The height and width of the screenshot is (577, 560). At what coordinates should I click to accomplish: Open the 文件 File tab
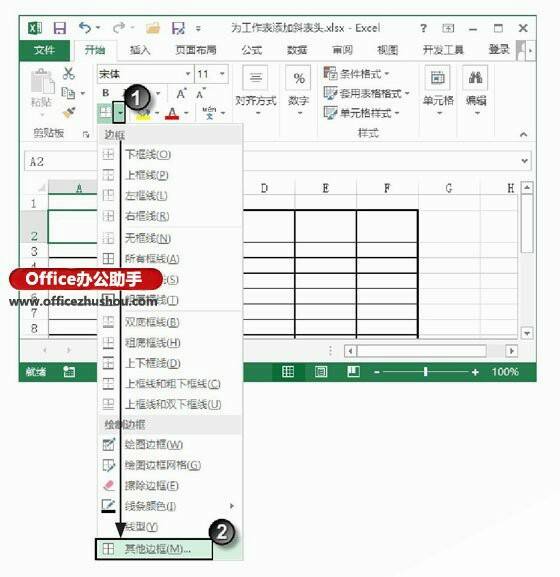44,50
